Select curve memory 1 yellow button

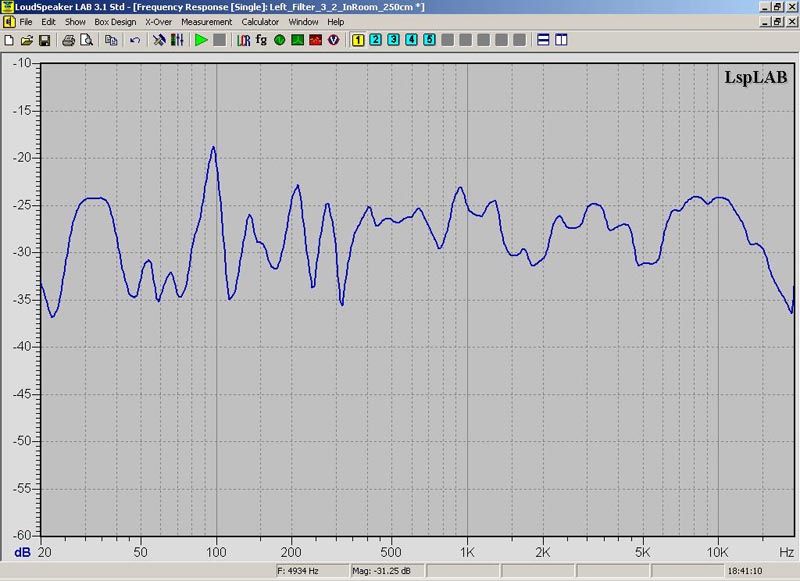(x=358, y=40)
